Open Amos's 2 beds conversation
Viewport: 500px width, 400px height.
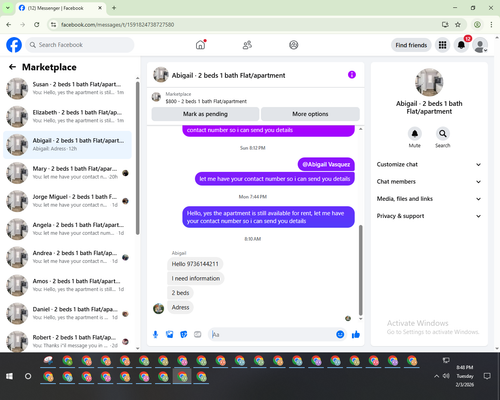pyautogui.click(x=67, y=285)
